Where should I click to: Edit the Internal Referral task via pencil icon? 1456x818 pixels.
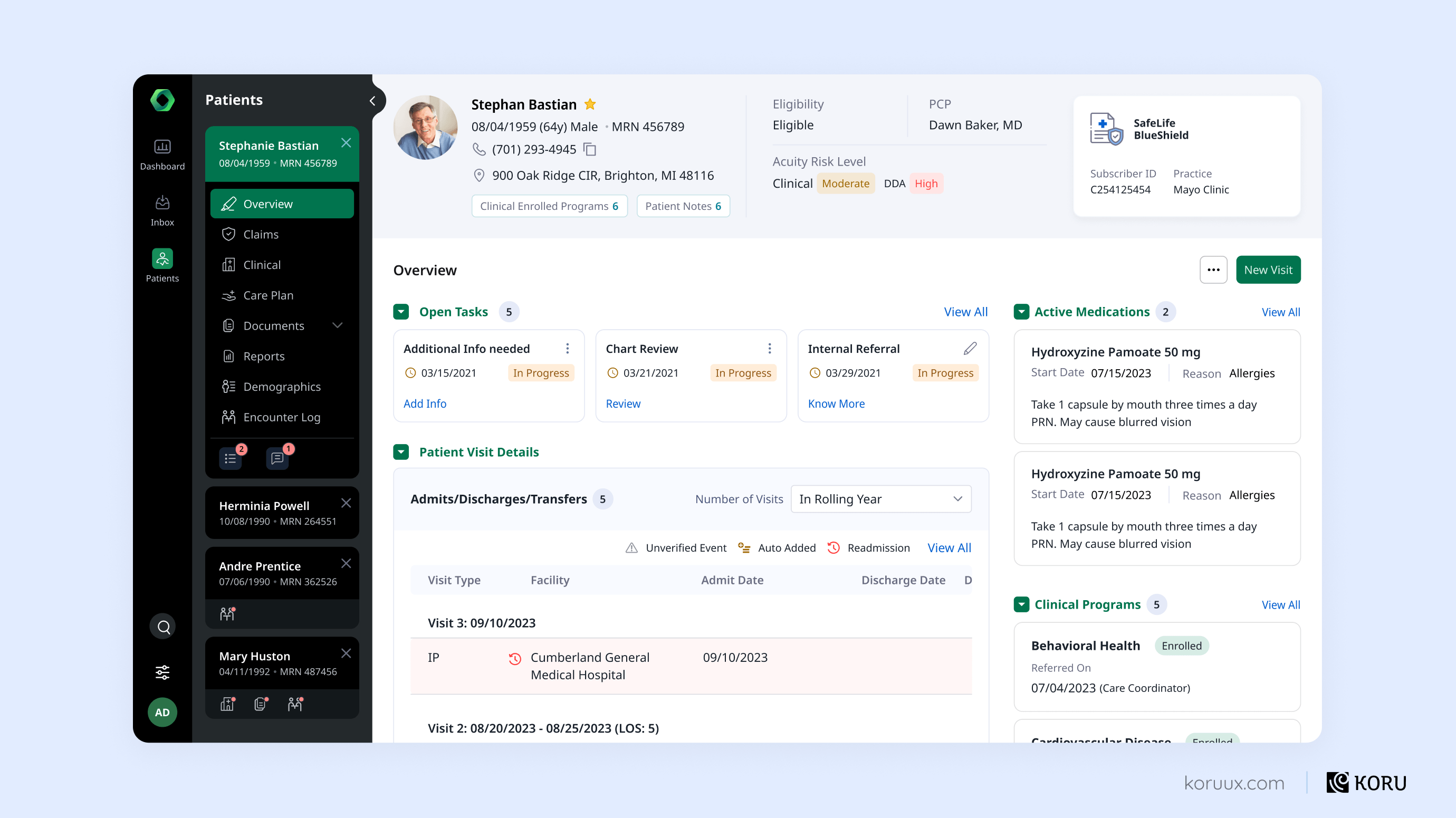coord(970,348)
